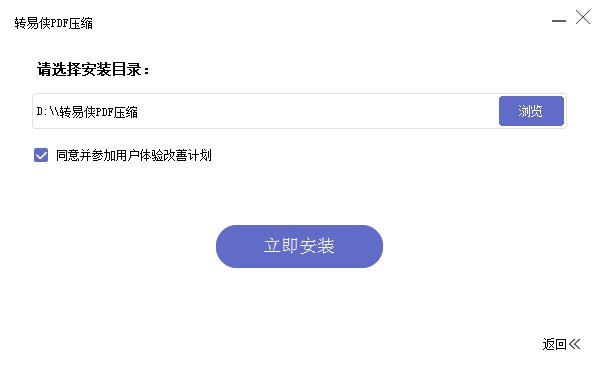
Task: Click the 转易侠PDF压缩 window title text
Action: pos(54,23)
